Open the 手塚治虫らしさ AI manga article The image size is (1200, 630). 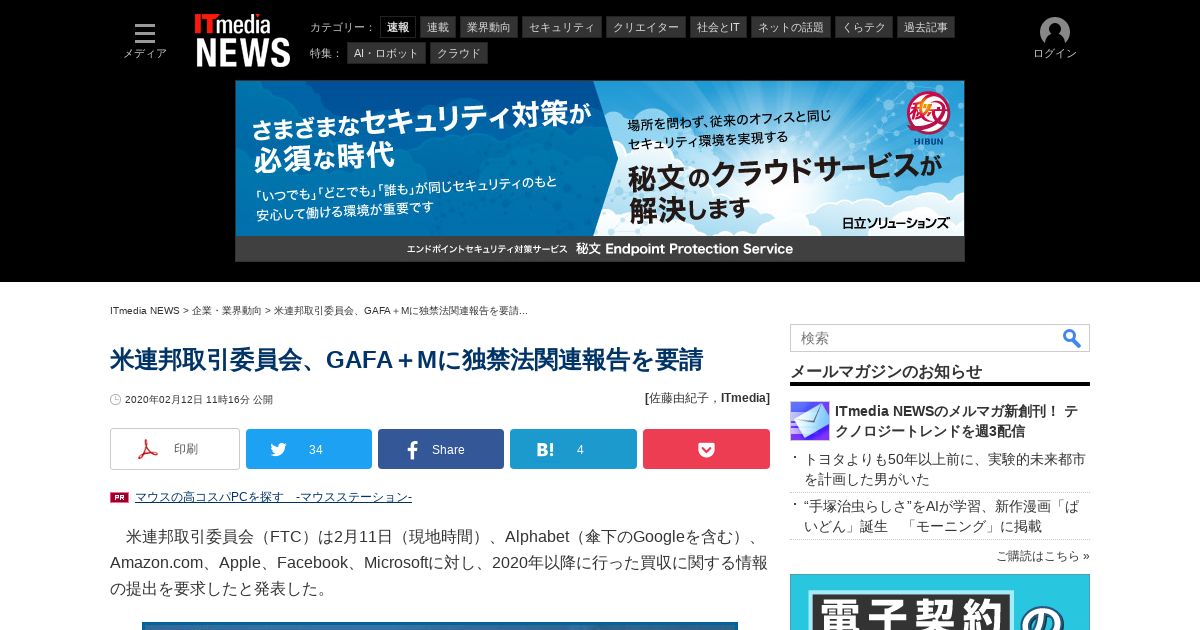[941, 516]
